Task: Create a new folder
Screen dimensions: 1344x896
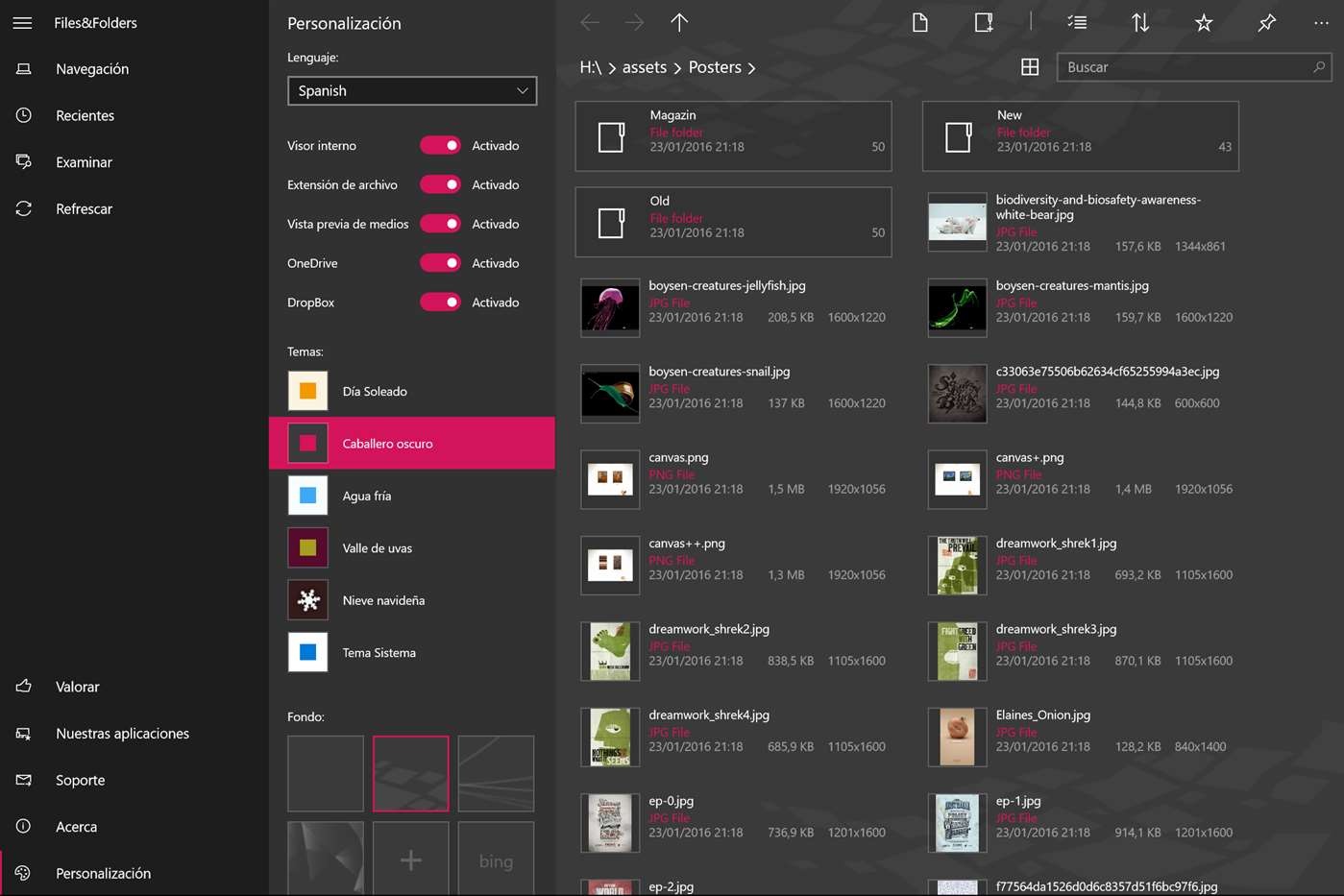Action: 984,22
